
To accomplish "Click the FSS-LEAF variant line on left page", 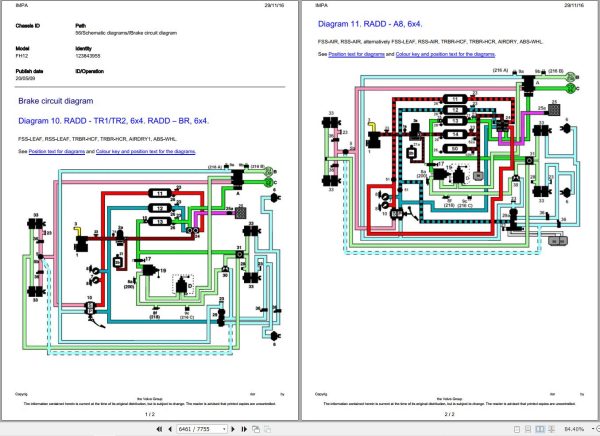I will [98, 139].
